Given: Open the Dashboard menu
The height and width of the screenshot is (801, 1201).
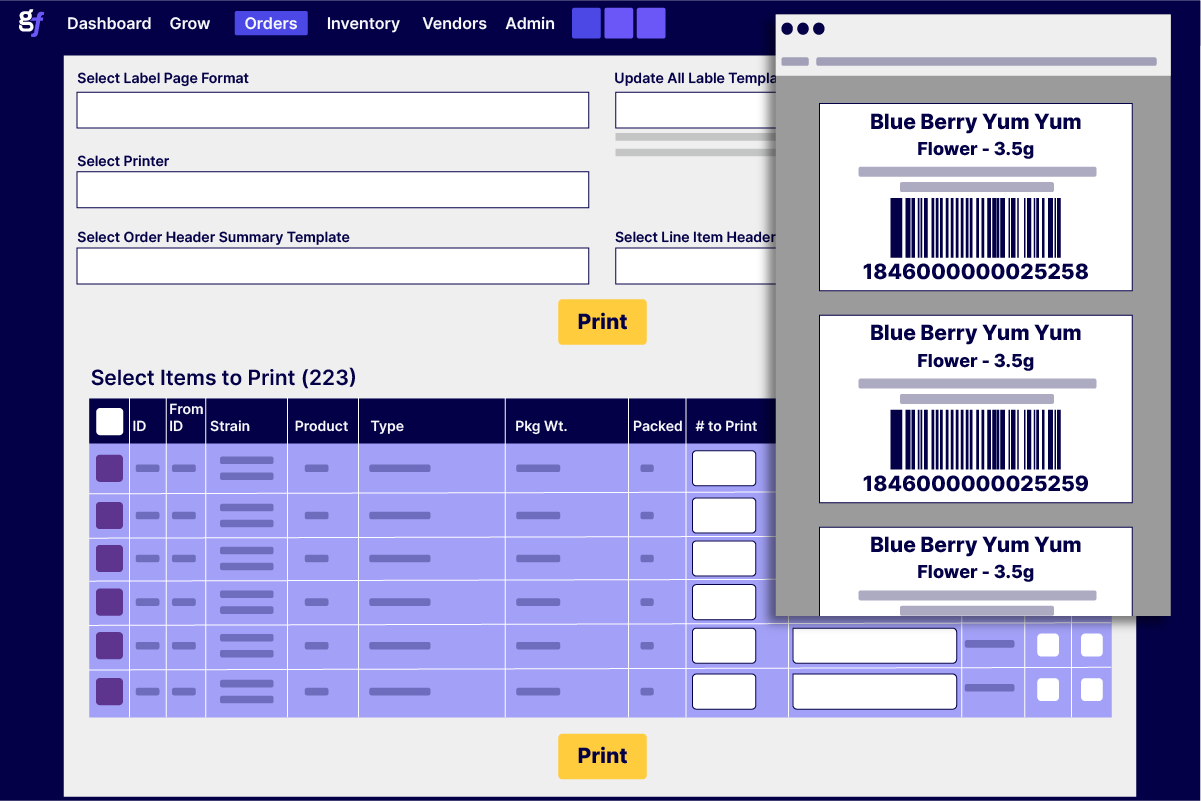Looking at the screenshot, I should coord(109,23).
